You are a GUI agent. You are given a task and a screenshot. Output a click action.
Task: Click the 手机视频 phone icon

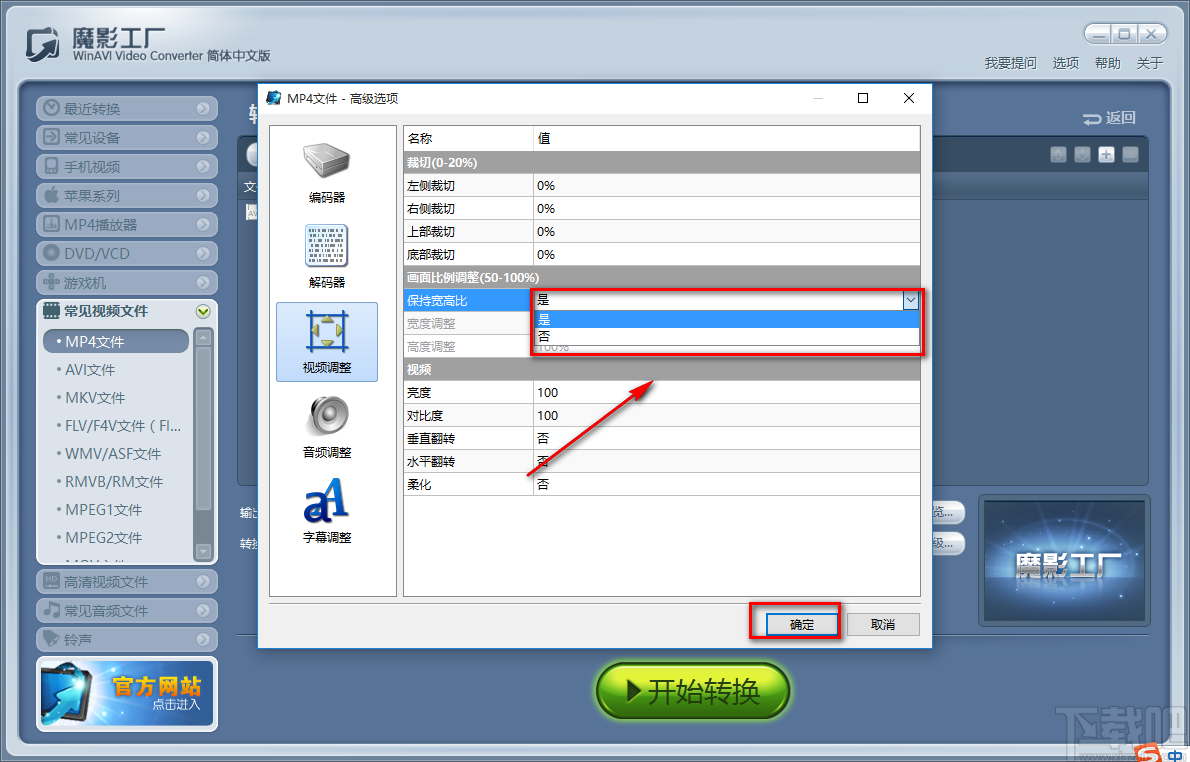[51, 165]
